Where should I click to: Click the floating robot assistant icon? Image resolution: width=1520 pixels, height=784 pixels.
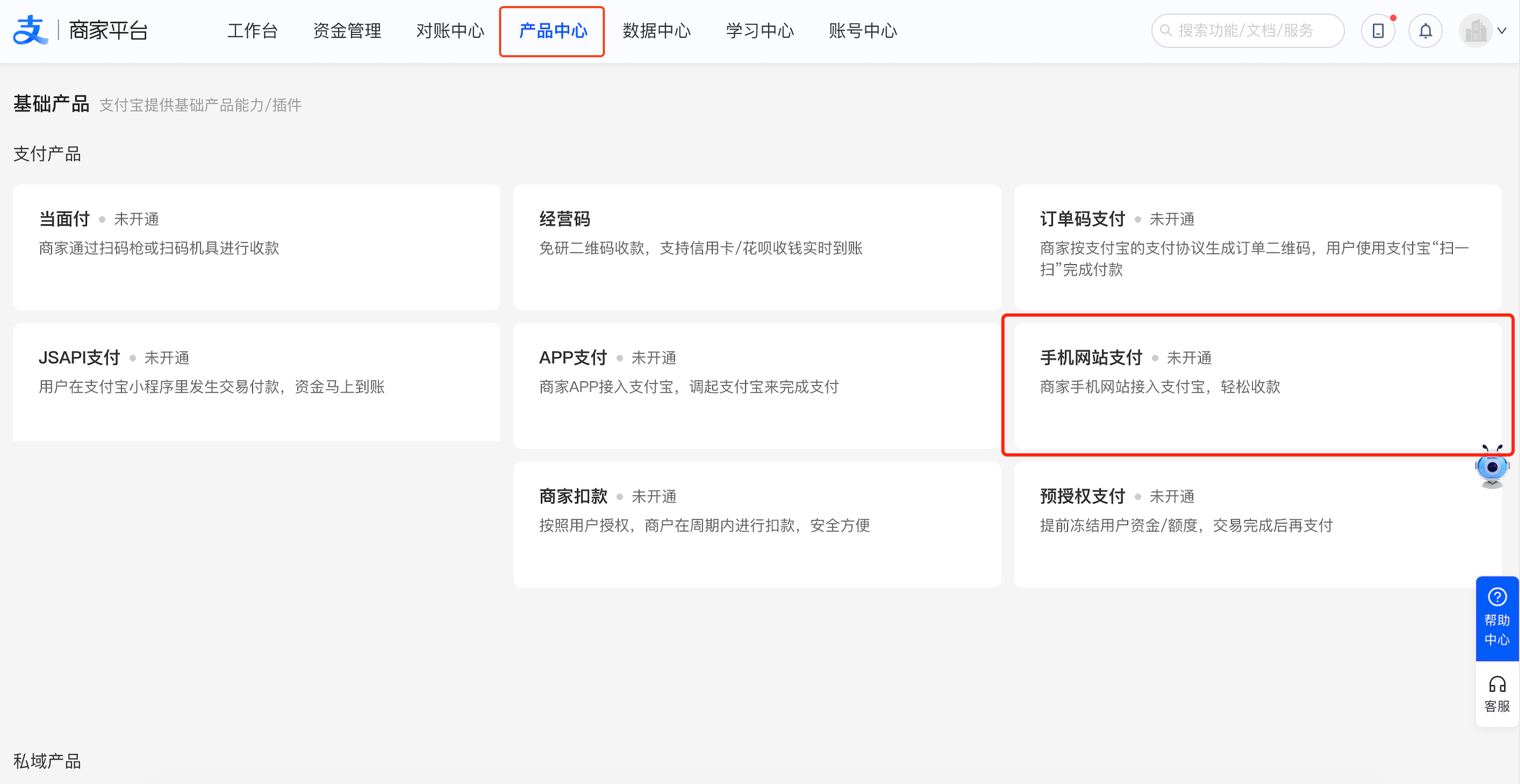pyautogui.click(x=1492, y=467)
